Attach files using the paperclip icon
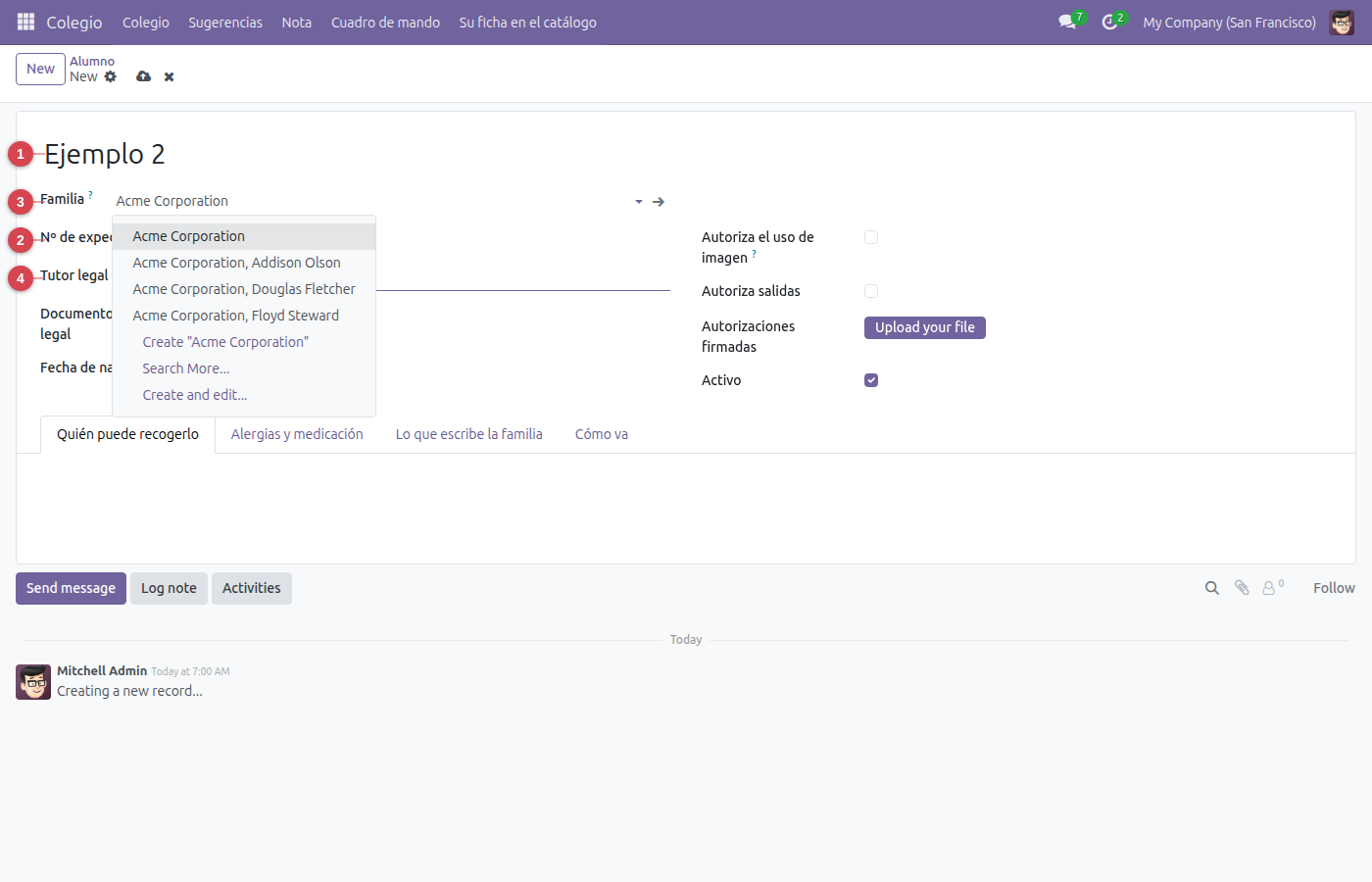The image size is (1372, 882). [x=1242, y=588]
